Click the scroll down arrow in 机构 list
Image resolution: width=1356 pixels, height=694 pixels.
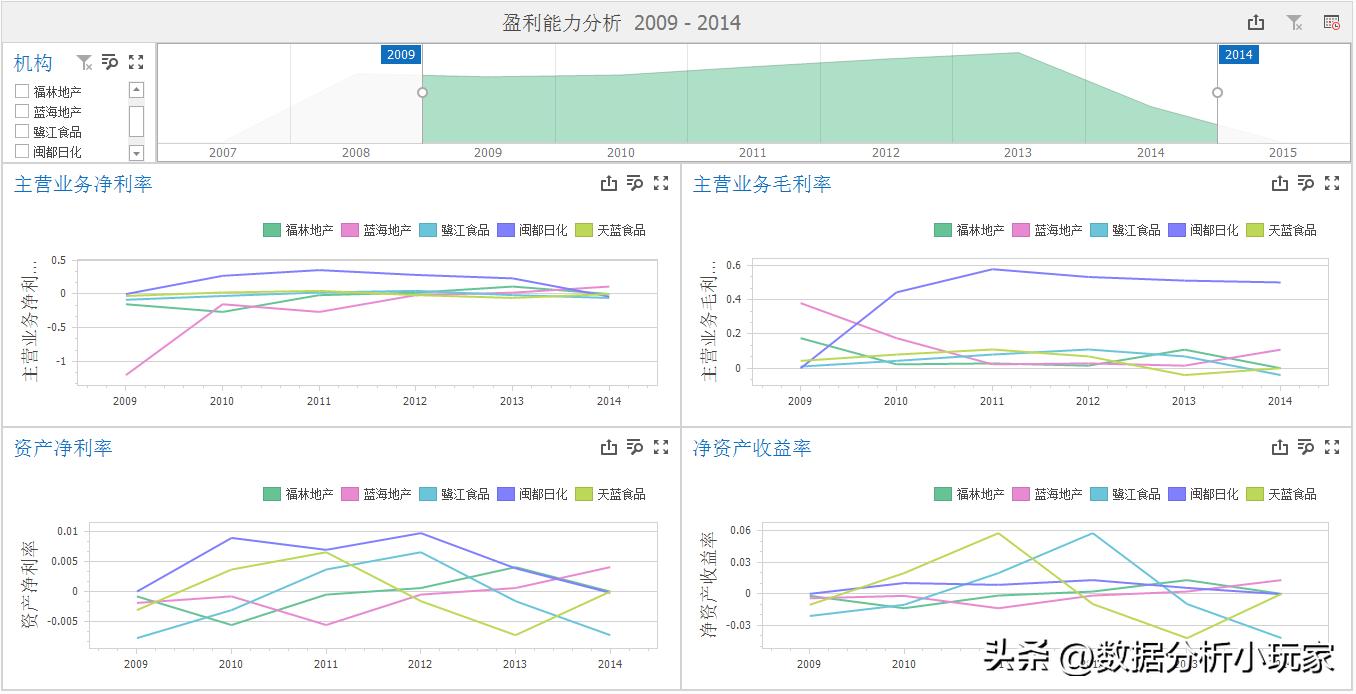tap(135, 151)
